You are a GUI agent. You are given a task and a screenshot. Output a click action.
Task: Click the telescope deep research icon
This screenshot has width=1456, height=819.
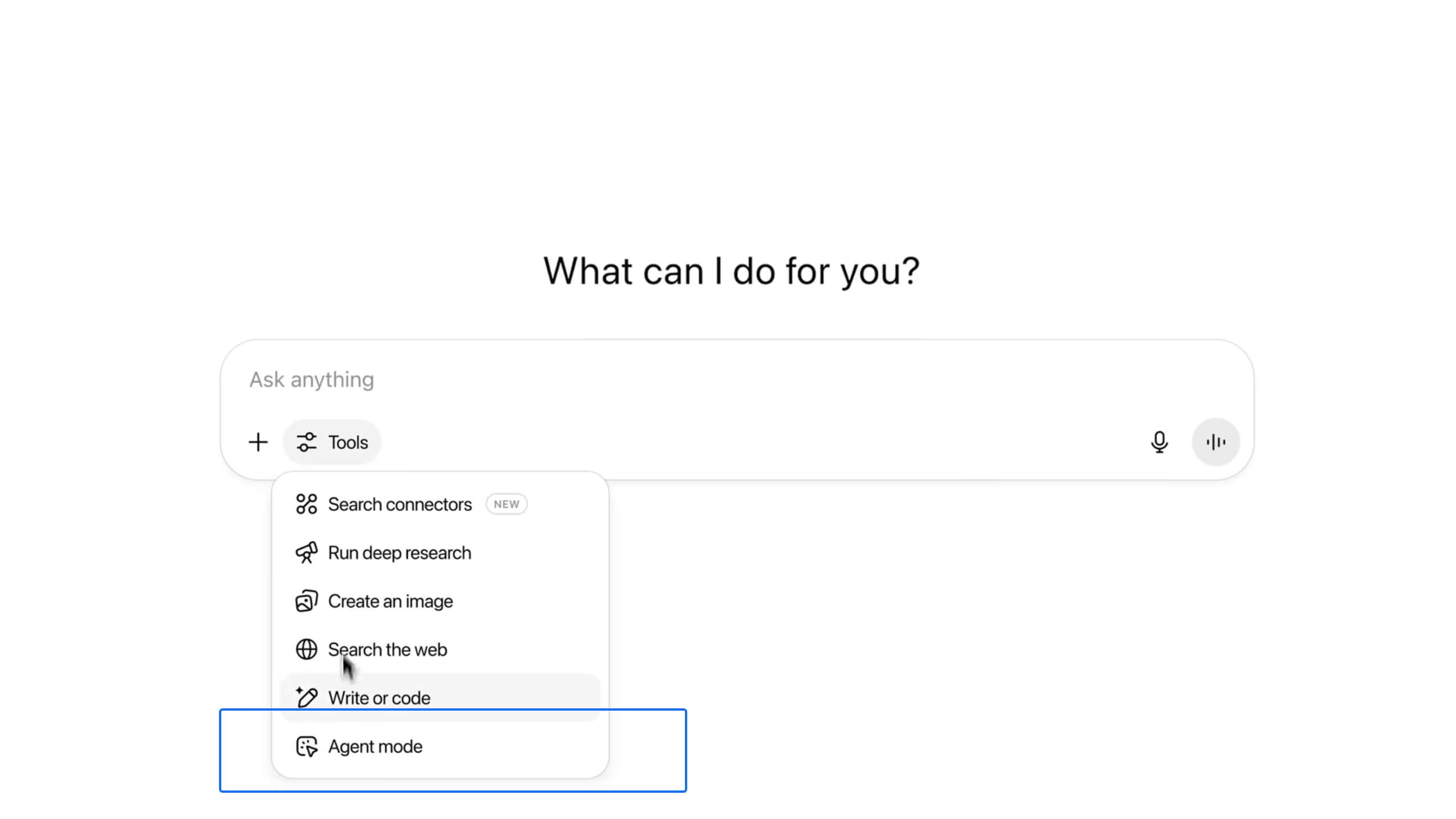coord(306,553)
